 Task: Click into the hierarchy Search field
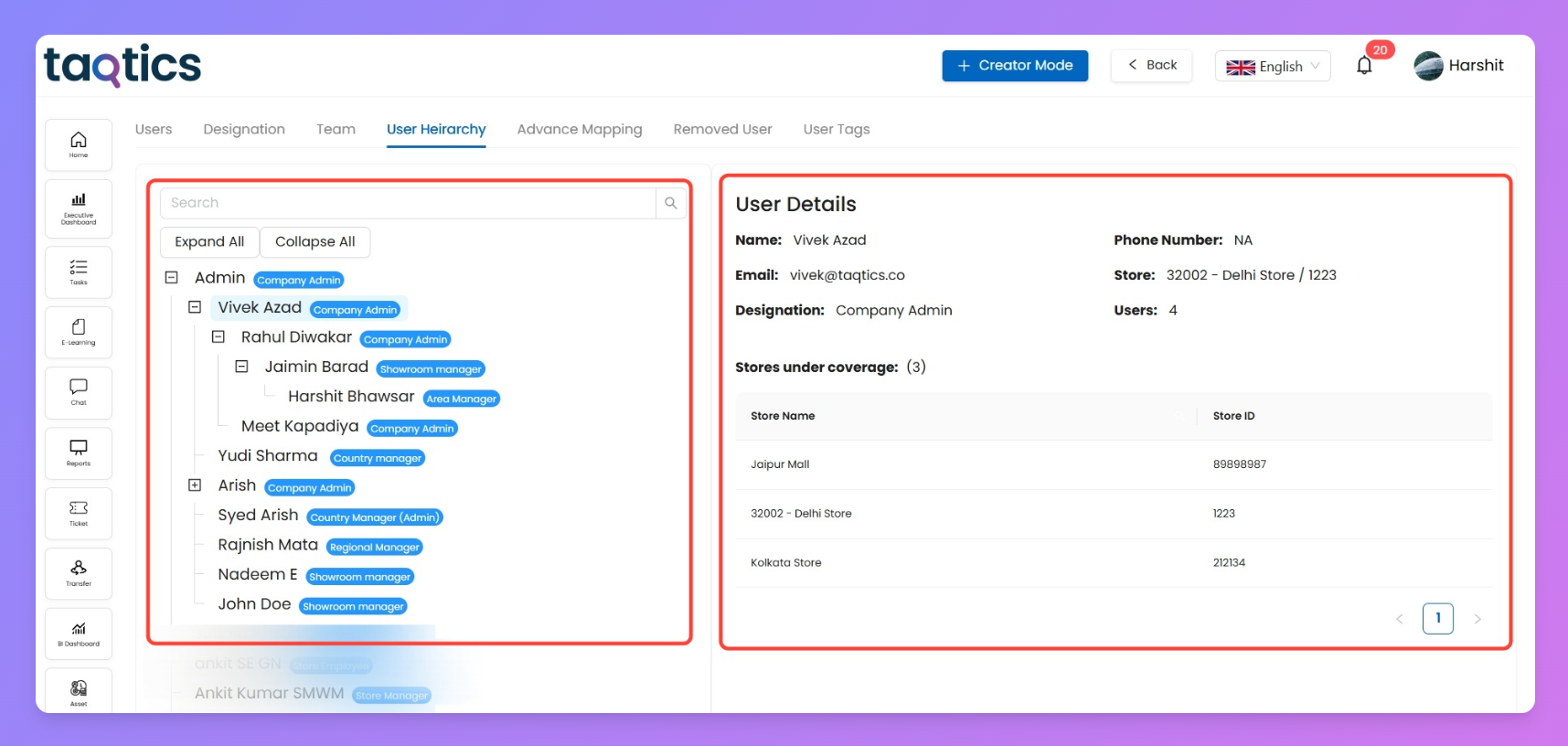[408, 203]
